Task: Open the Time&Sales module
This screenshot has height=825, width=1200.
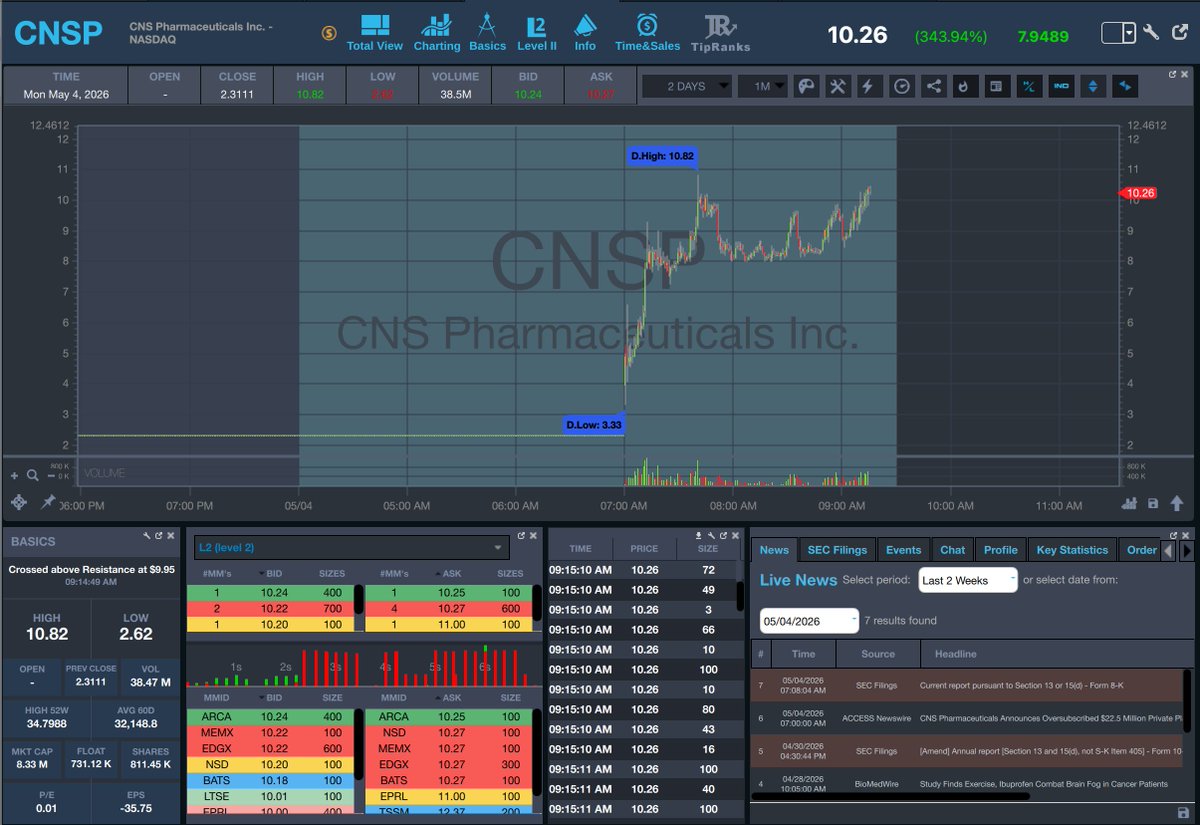Action: pos(647,33)
